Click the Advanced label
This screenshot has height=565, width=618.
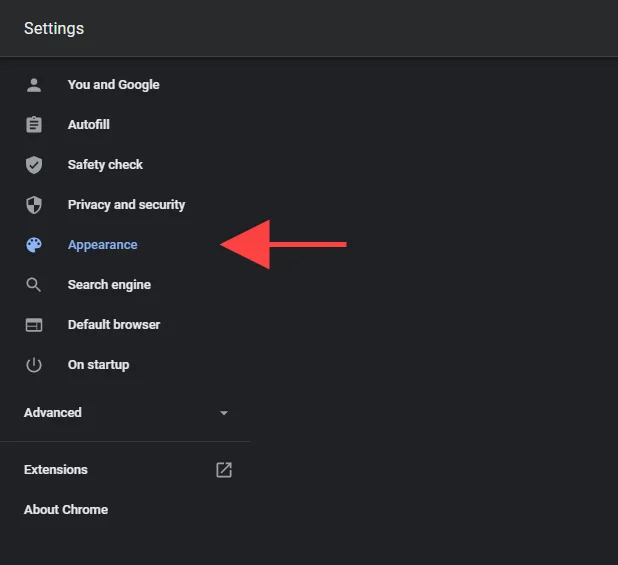click(x=53, y=413)
